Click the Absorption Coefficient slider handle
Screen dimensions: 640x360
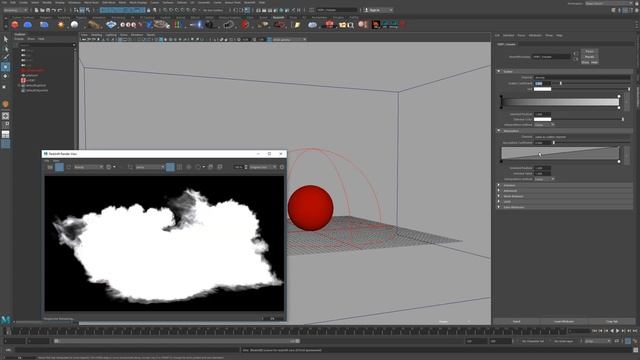point(553,143)
